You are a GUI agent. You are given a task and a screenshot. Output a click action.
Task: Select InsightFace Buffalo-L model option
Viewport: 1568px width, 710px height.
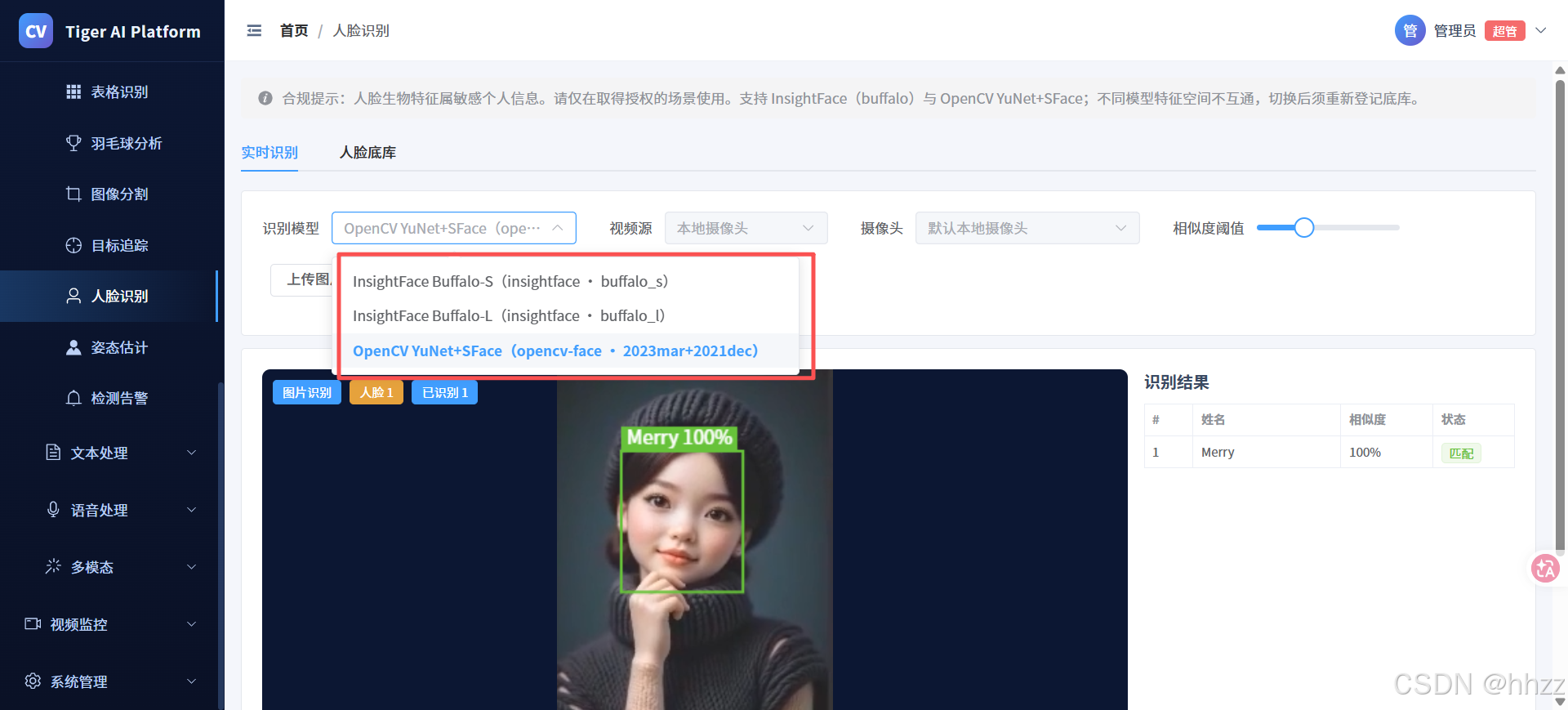click(569, 315)
